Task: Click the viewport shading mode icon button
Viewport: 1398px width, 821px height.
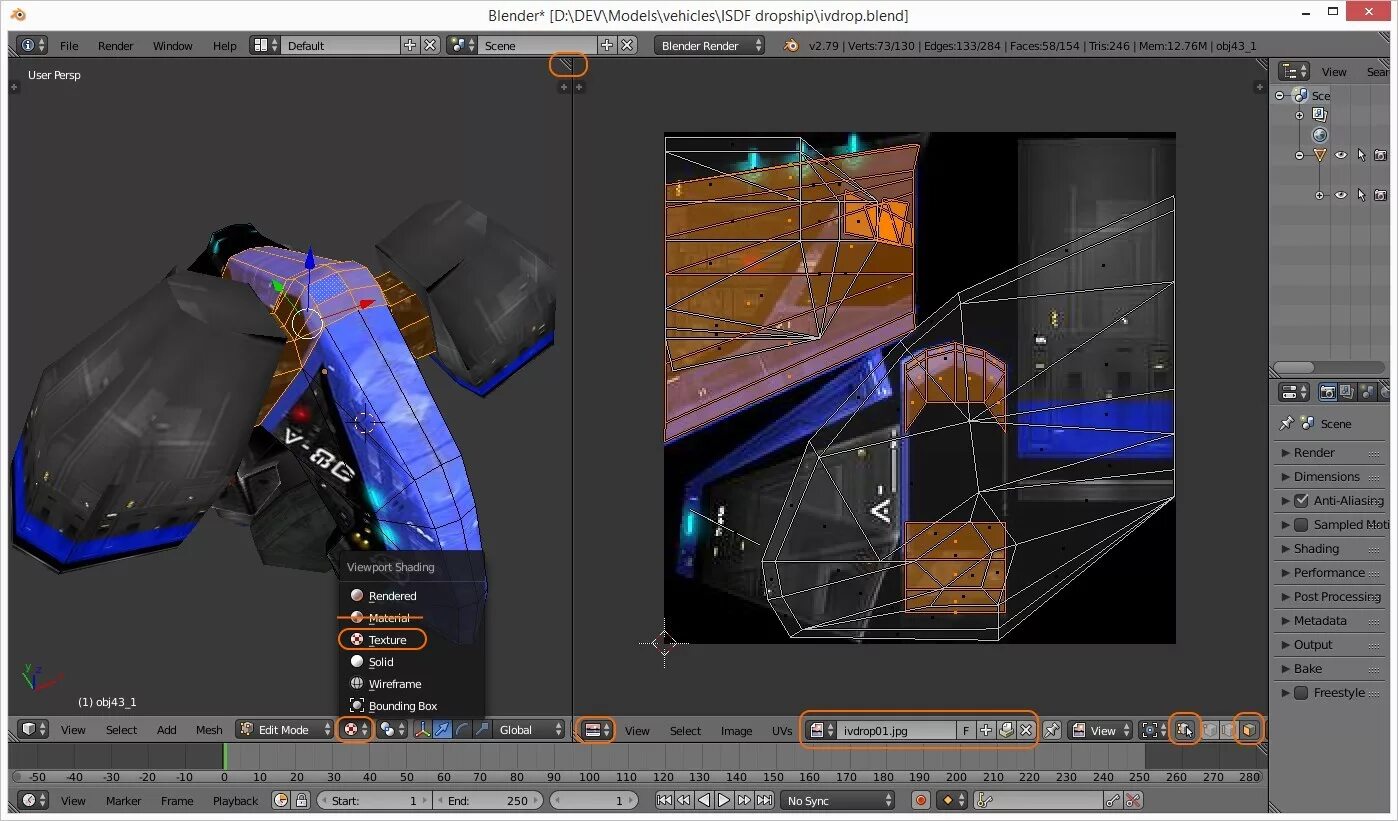Action: pyautogui.click(x=353, y=730)
